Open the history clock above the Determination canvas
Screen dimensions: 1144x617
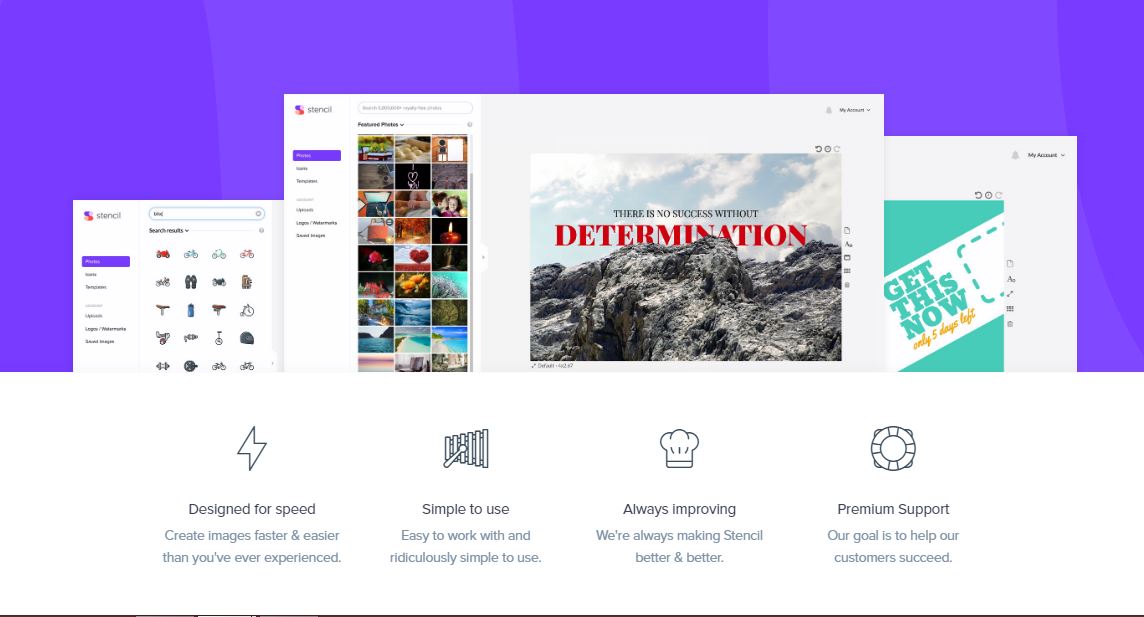click(x=827, y=149)
